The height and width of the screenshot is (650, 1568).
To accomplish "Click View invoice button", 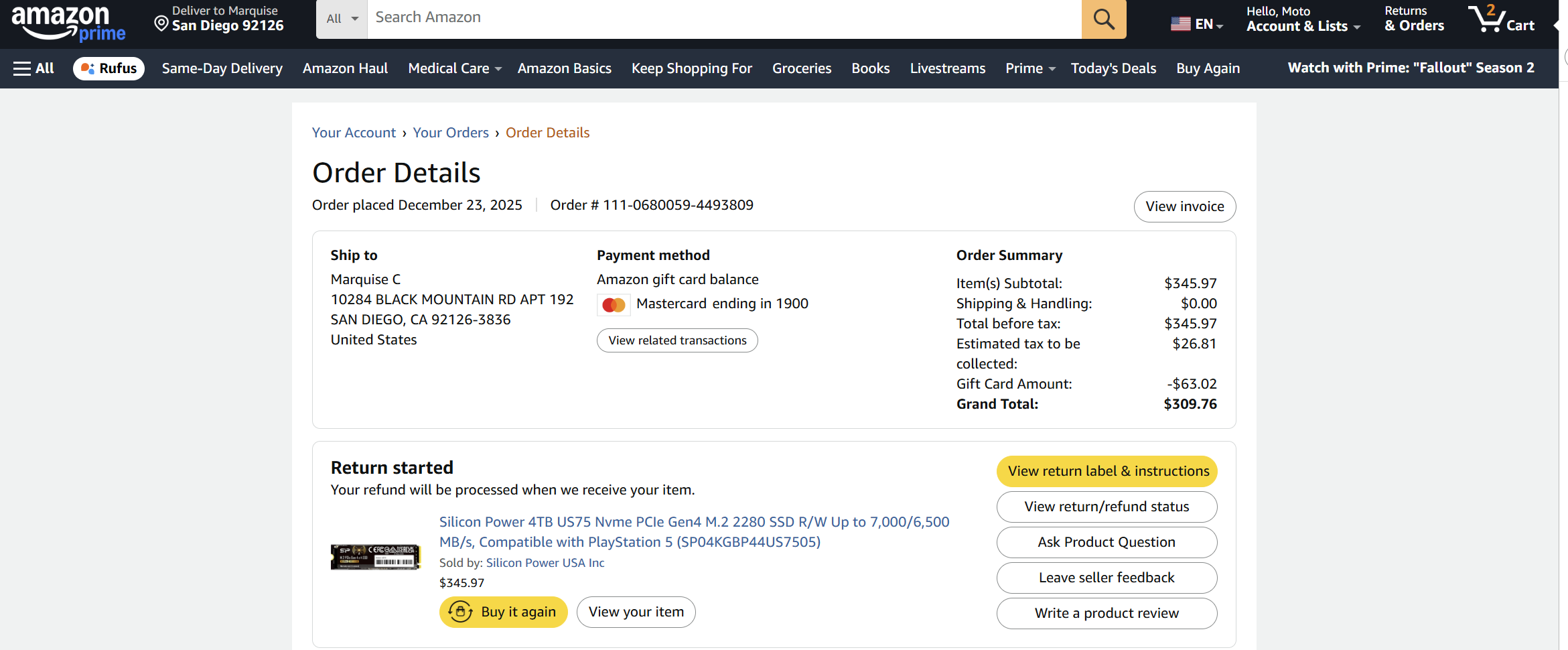I will click(x=1184, y=206).
